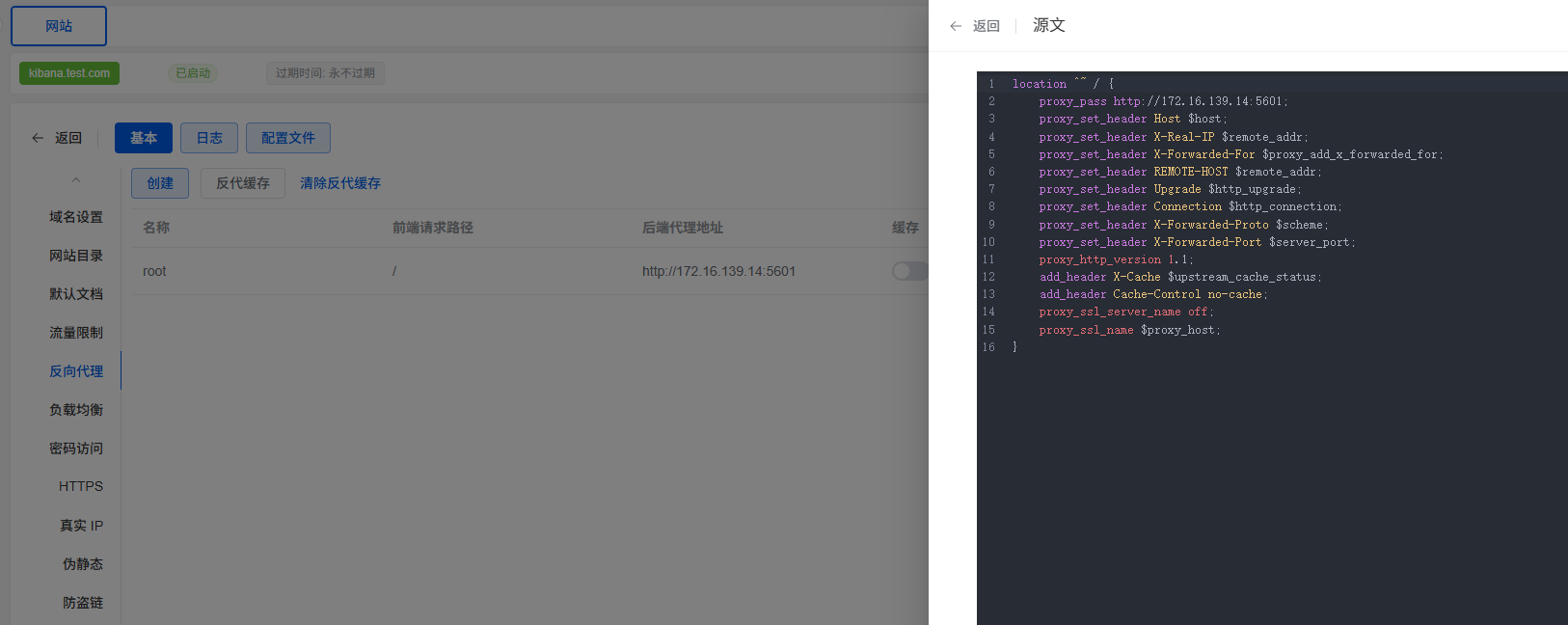
Task: Click the X-Forwarded-Proto $scheme code line
Action: [1183, 225]
